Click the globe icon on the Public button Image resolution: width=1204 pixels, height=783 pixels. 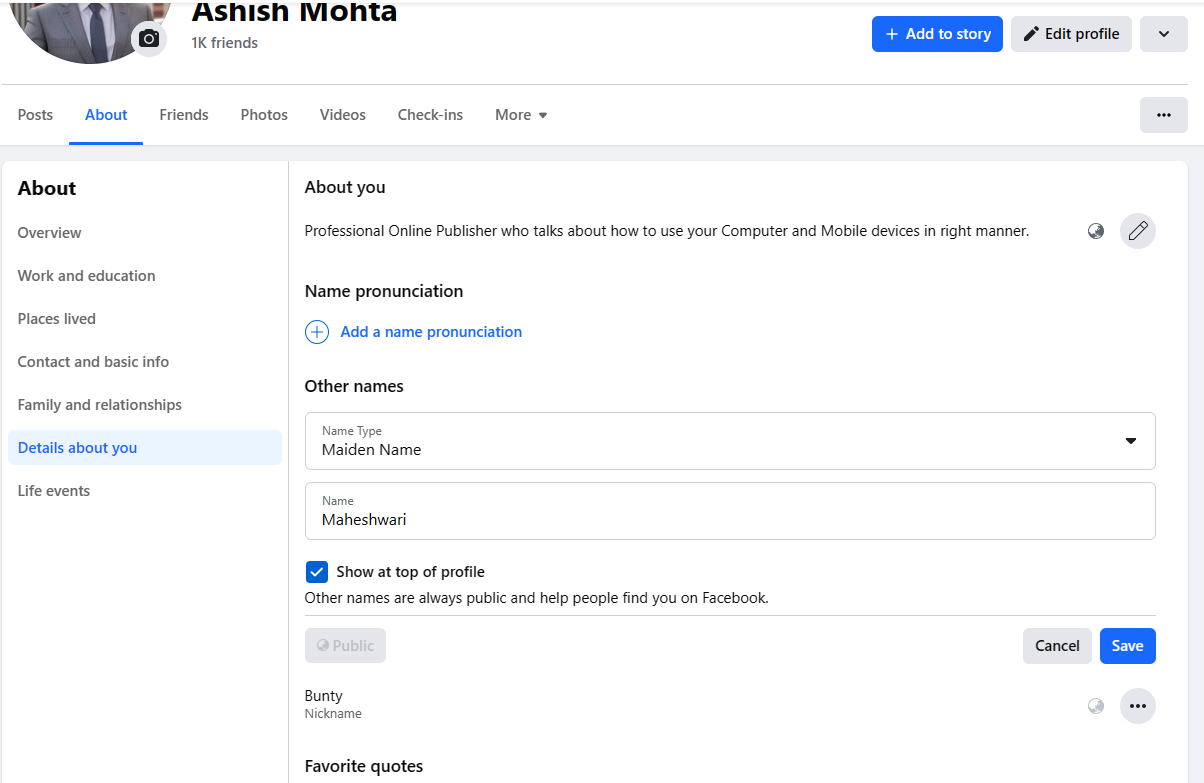(x=325, y=645)
